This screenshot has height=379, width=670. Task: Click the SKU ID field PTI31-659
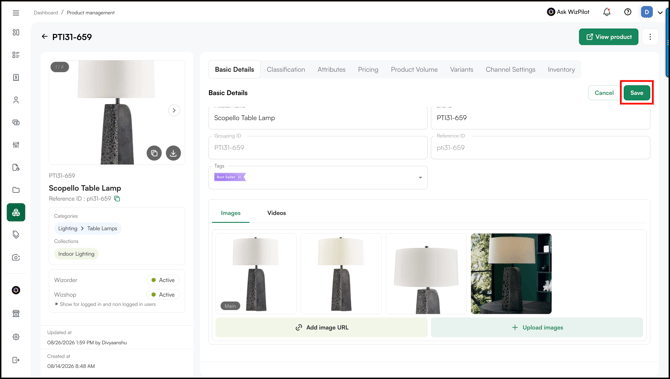pos(541,118)
